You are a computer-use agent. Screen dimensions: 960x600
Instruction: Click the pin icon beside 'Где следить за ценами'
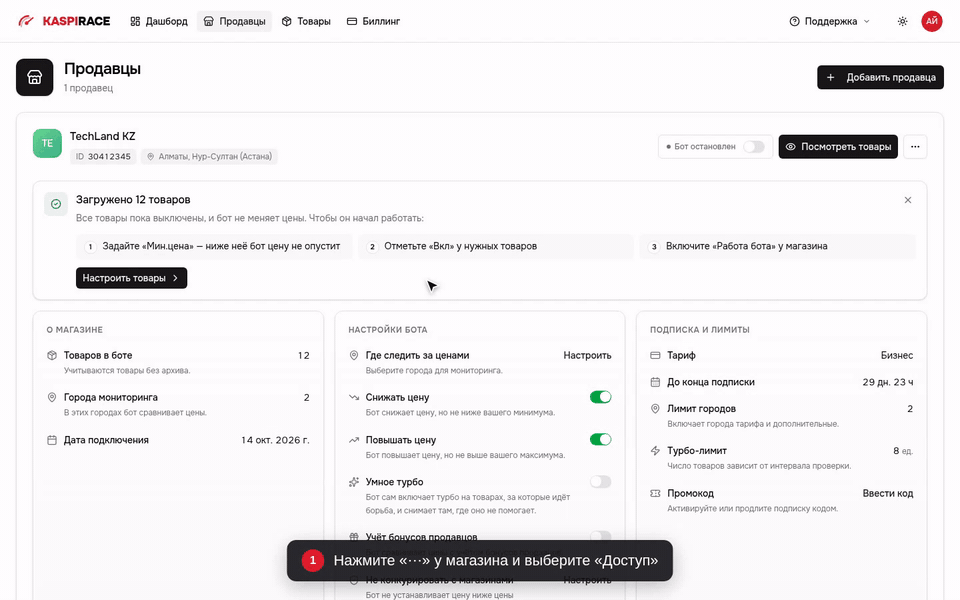click(354, 355)
